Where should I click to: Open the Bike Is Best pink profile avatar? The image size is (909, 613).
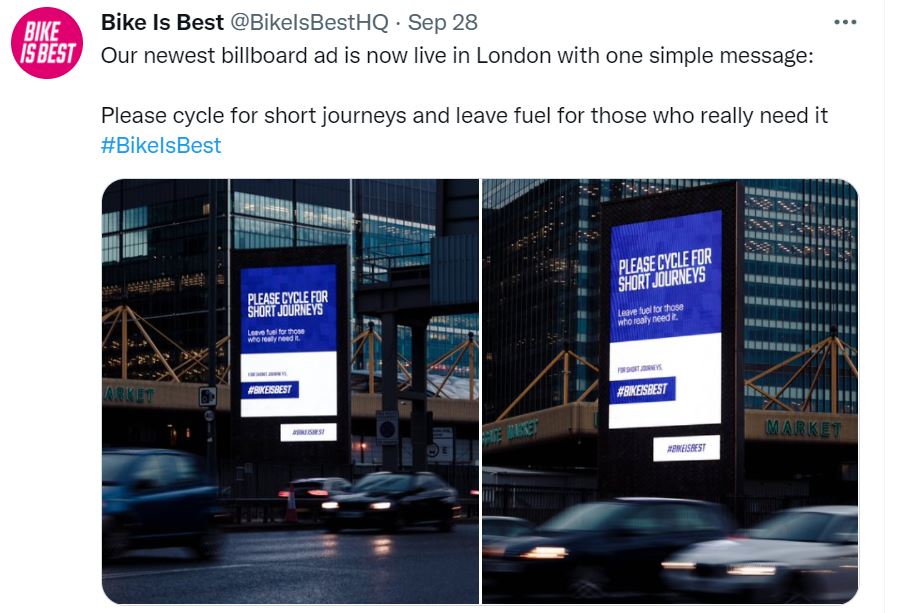click(x=47, y=43)
